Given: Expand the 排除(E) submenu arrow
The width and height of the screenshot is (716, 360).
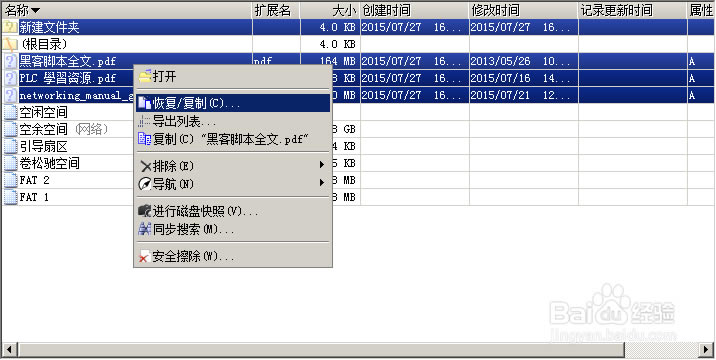Looking at the screenshot, I should pyautogui.click(x=322, y=164).
